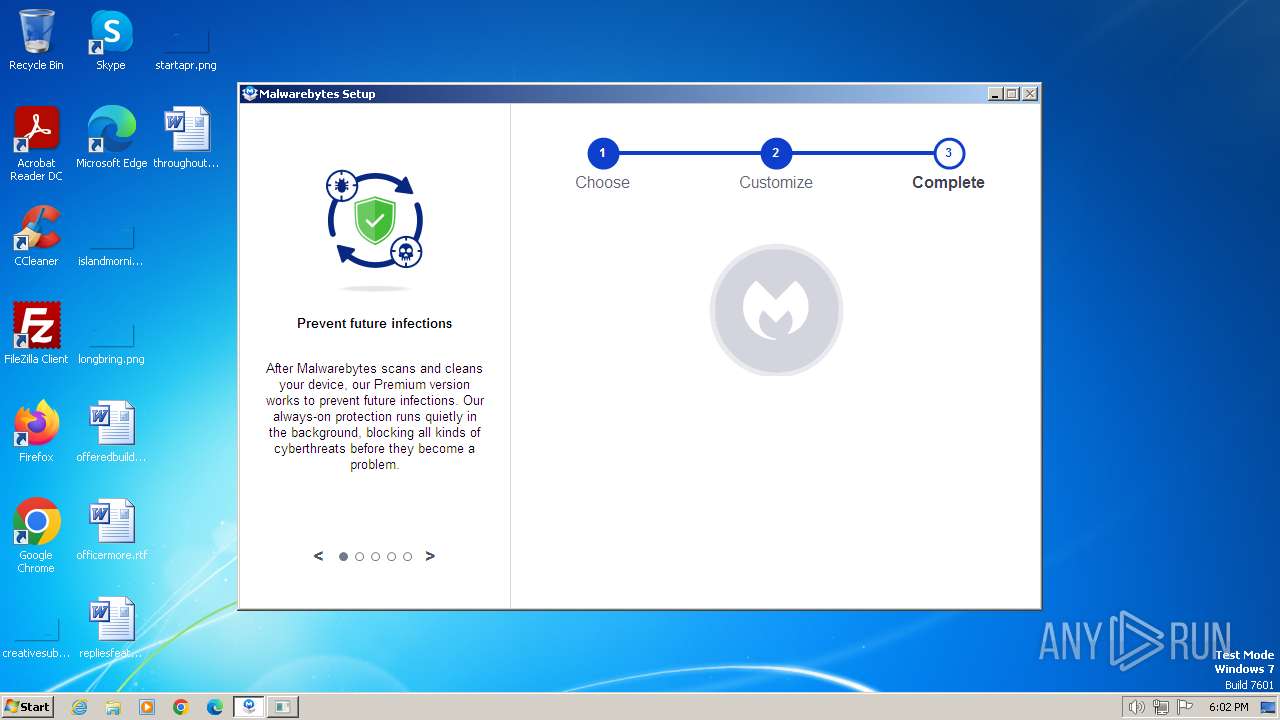Viewport: 1280px width, 720px height.
Task: Minimize the Malwarebytes Setup window
Action: tap(995, 94)
